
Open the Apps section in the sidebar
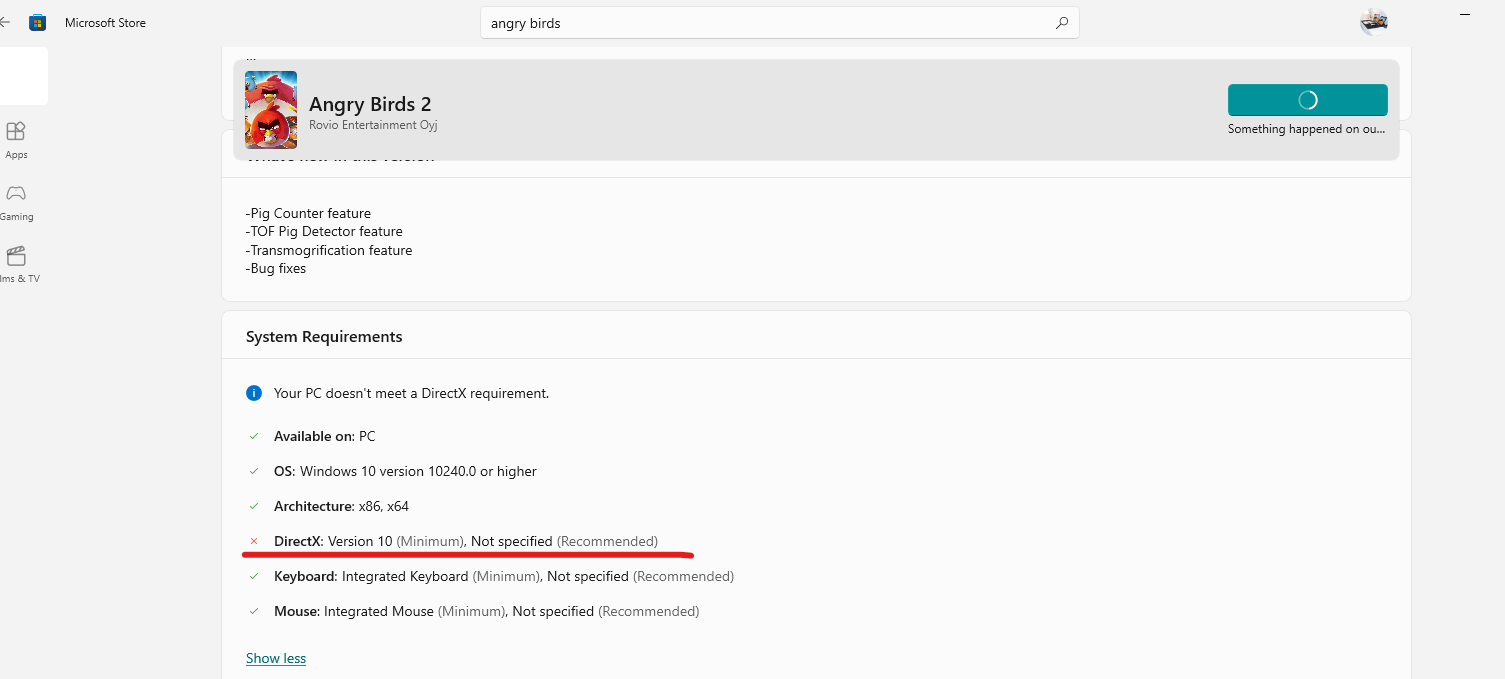(x=16, y=140)
